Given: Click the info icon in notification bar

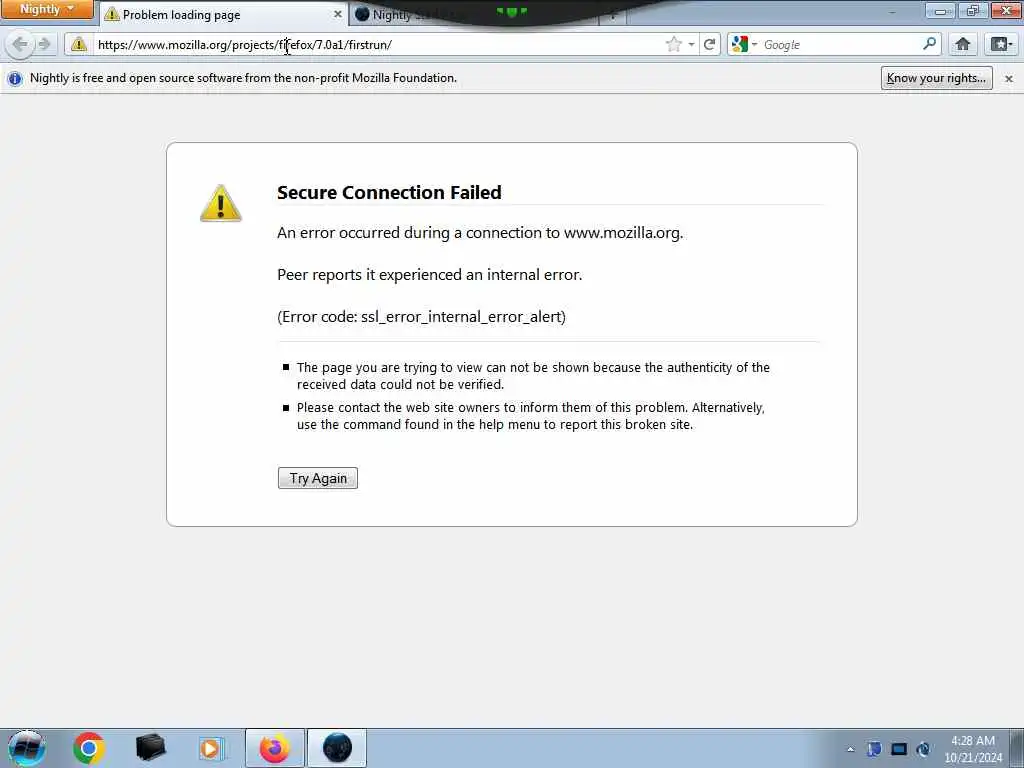Looking at the screenshot, I should tap(15, 78).
